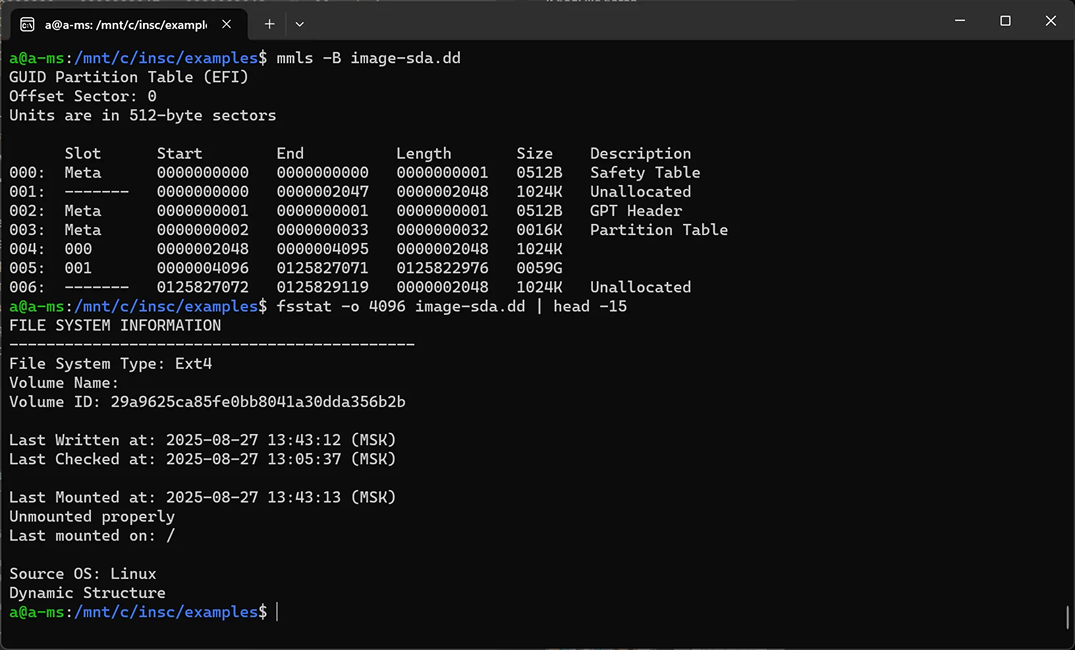Click 'FILE SYSTEM INFORMATION' heading

coord(115,326)
